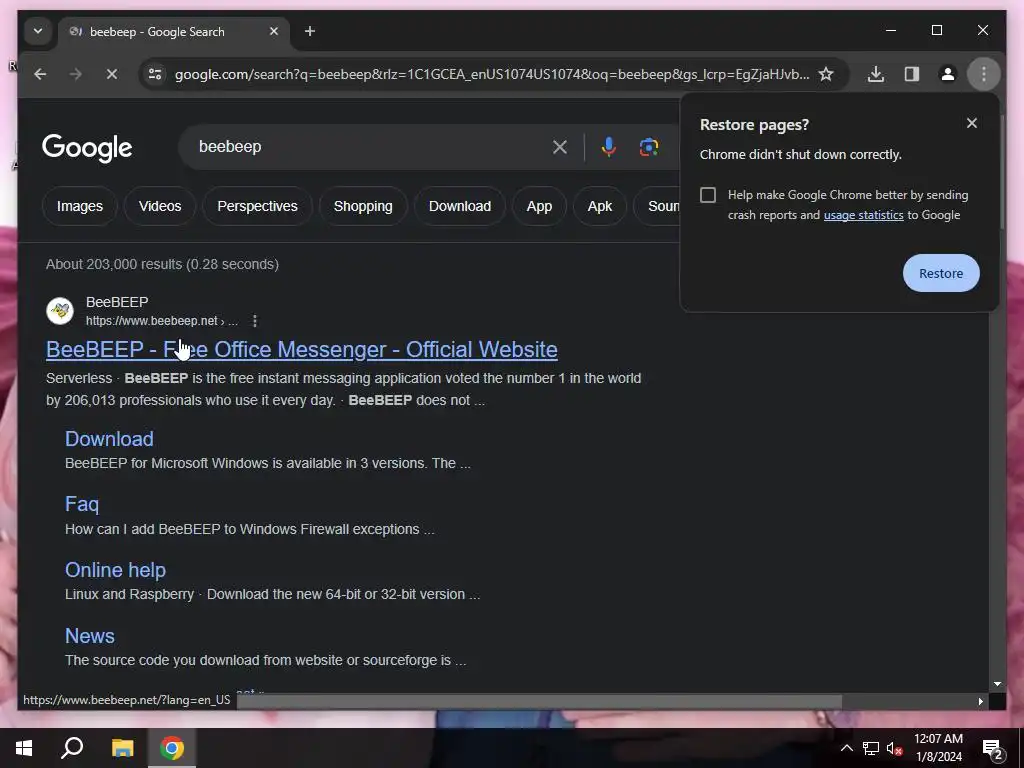Click the Restore button

[941, 273]
